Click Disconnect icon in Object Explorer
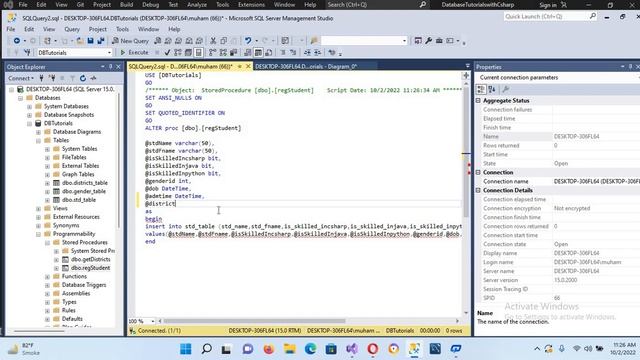 pos(52,78)
